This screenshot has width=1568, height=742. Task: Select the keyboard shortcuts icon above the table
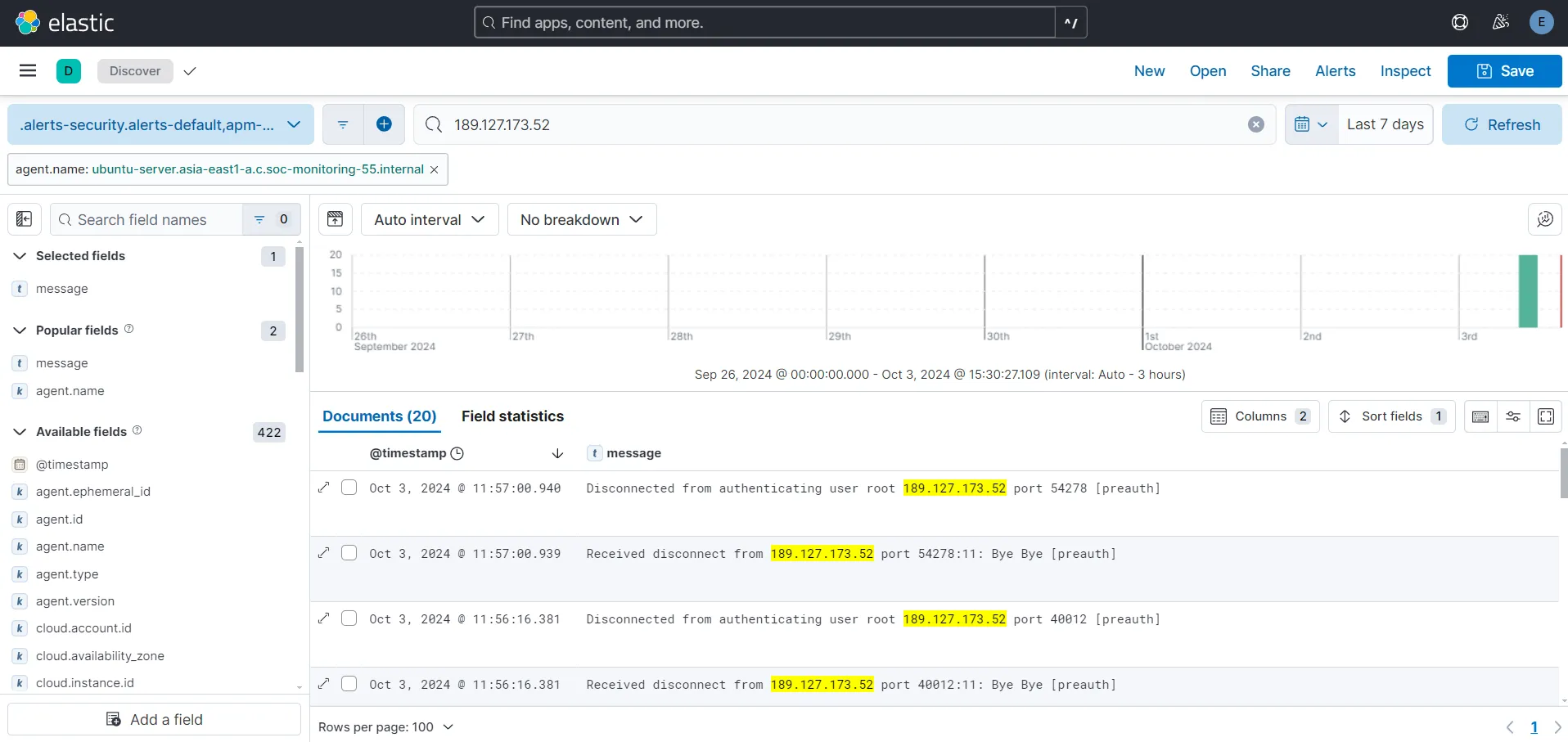1480,416
